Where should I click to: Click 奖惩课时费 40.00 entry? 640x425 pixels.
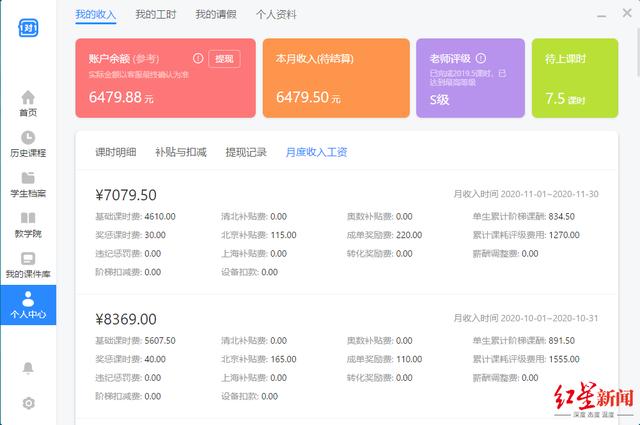point(131,359)
